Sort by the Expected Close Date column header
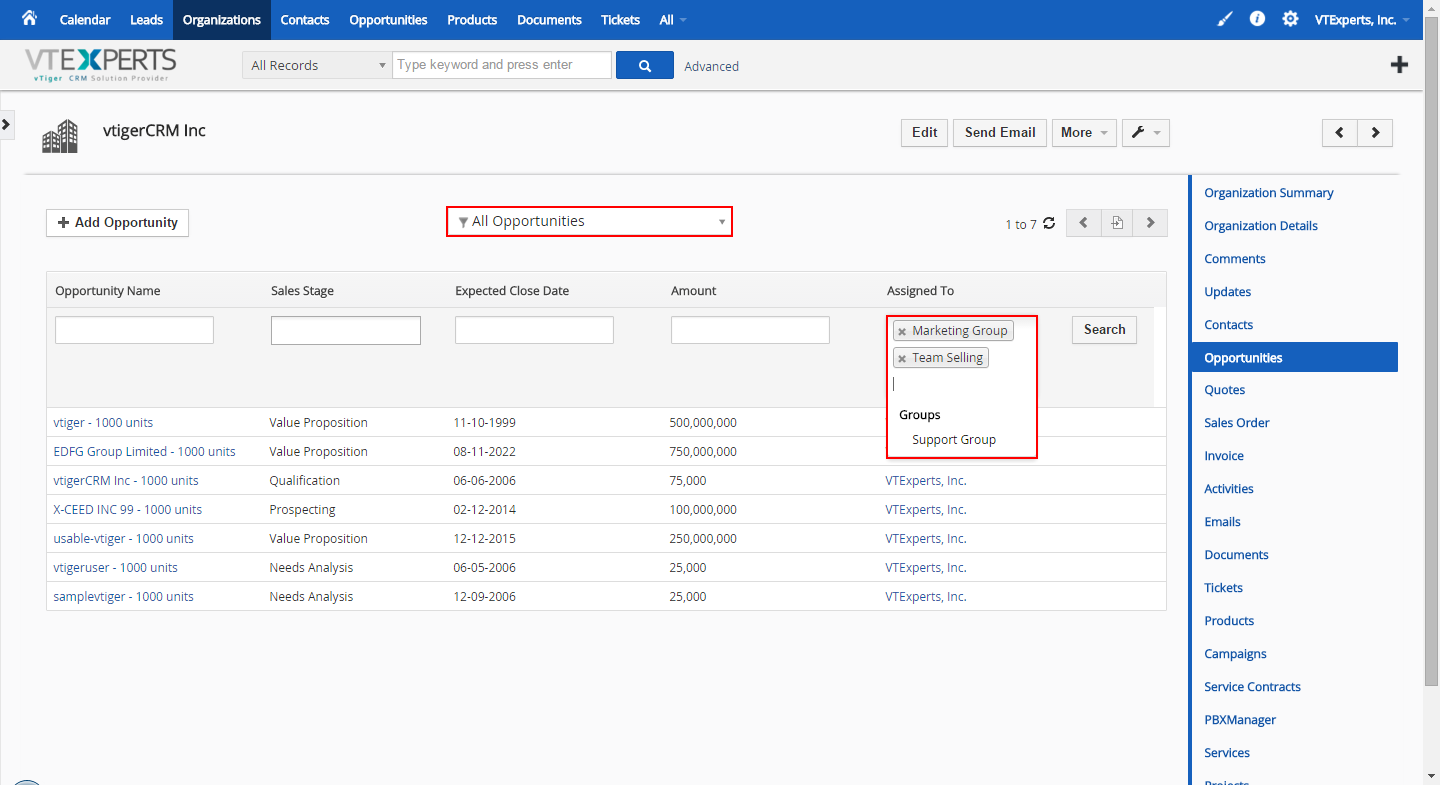1440x785 pixels. [x=512, y=291]
